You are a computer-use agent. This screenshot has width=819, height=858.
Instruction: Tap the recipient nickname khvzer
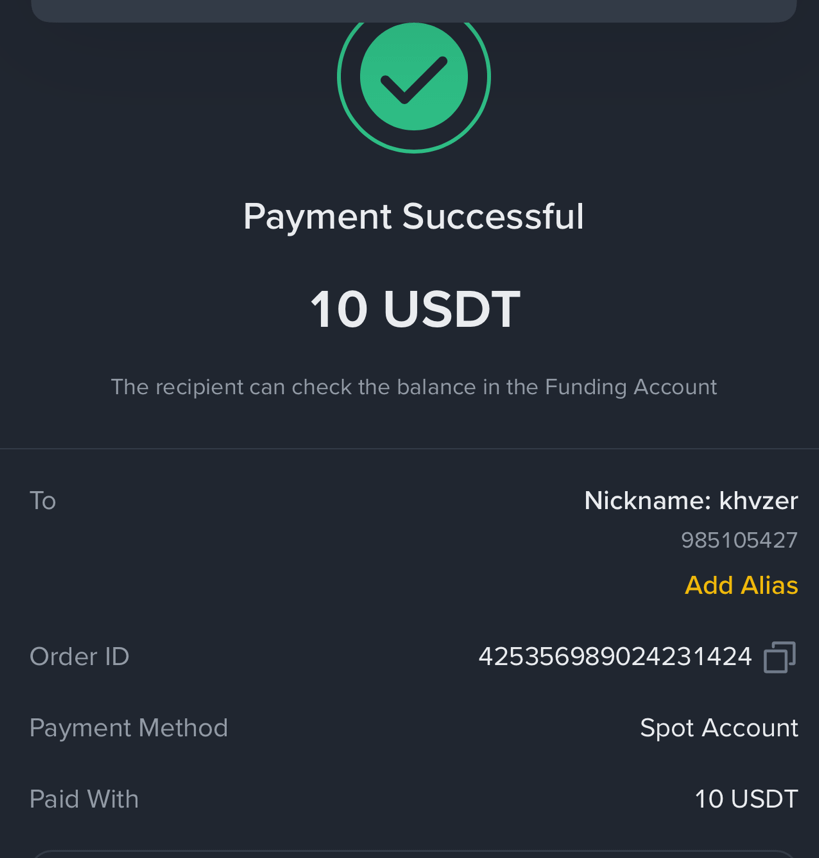758,501
